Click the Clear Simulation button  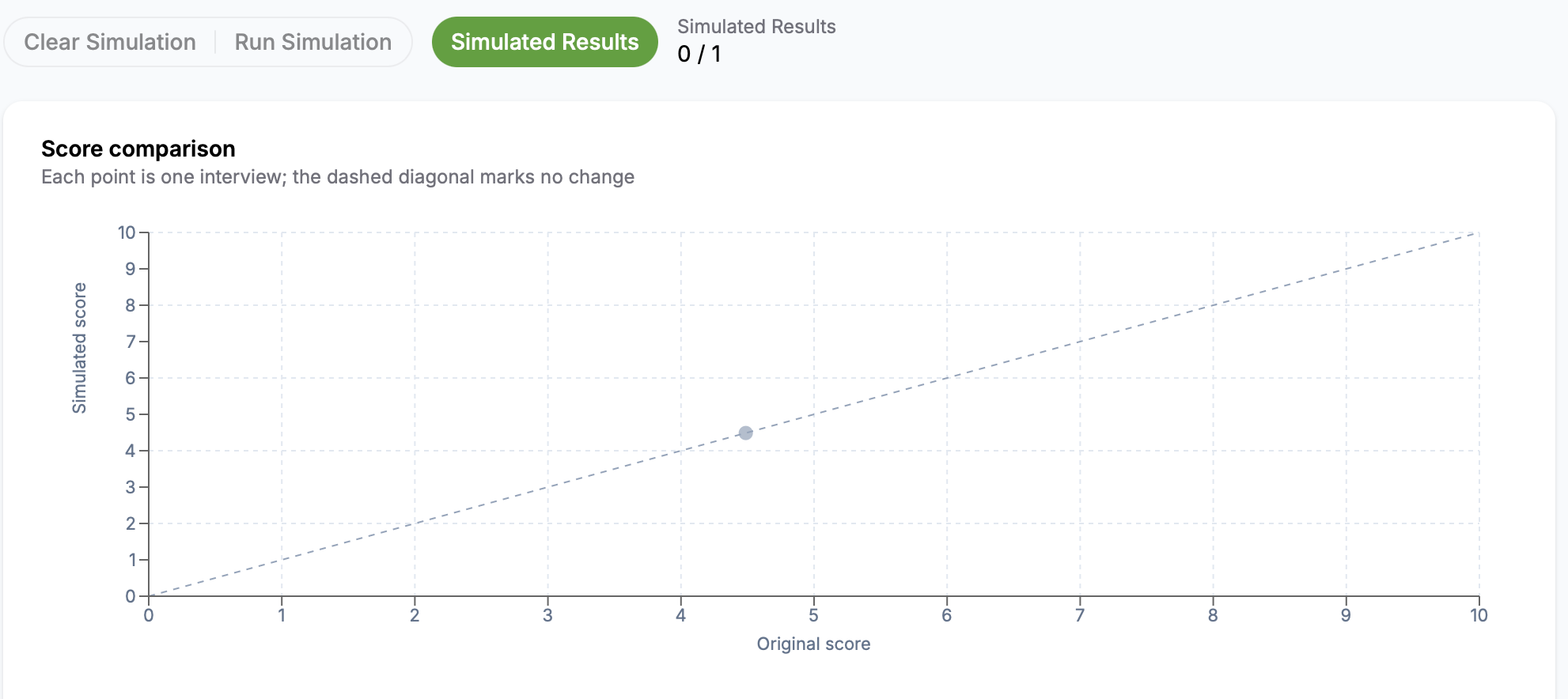(x=110, y=42)
